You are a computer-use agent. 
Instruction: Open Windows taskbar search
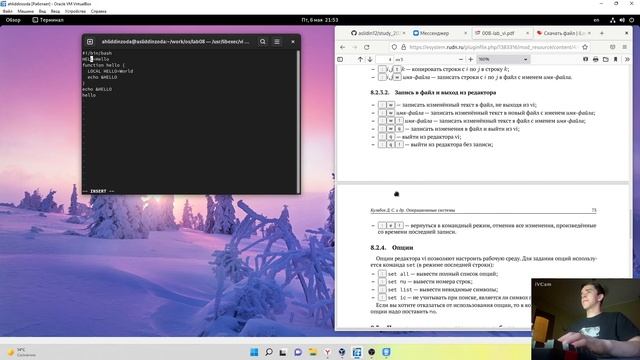pos(269,352)
